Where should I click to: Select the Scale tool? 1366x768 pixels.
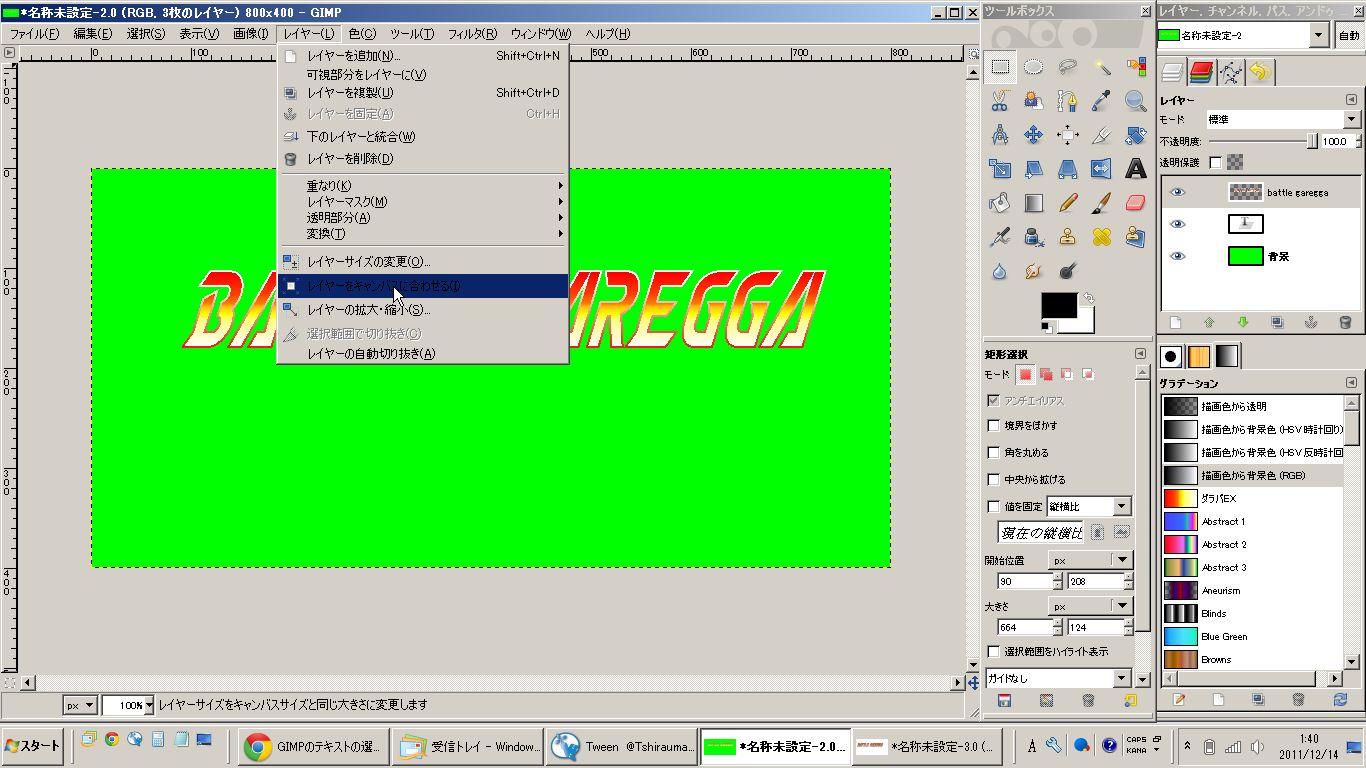(x=1000, y=169)
